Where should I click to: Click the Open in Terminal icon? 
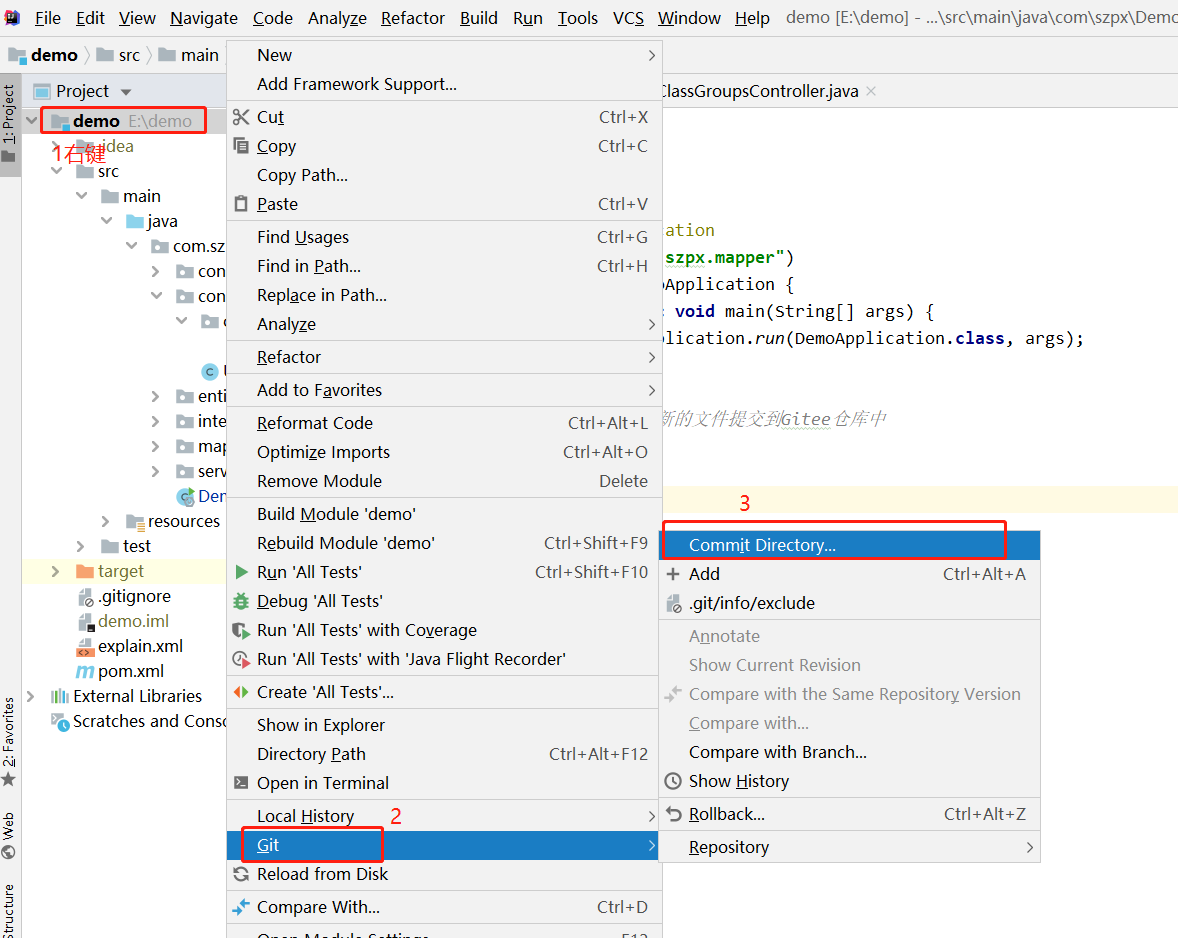tap(240, 783)
